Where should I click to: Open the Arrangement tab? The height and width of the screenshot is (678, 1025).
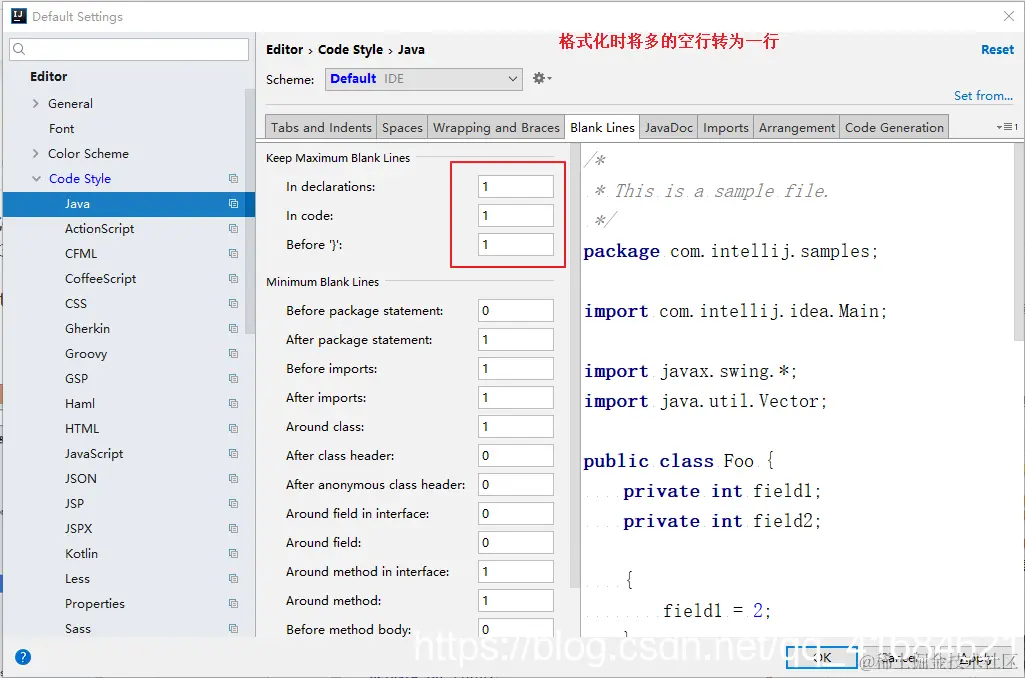tap(797, 127)
